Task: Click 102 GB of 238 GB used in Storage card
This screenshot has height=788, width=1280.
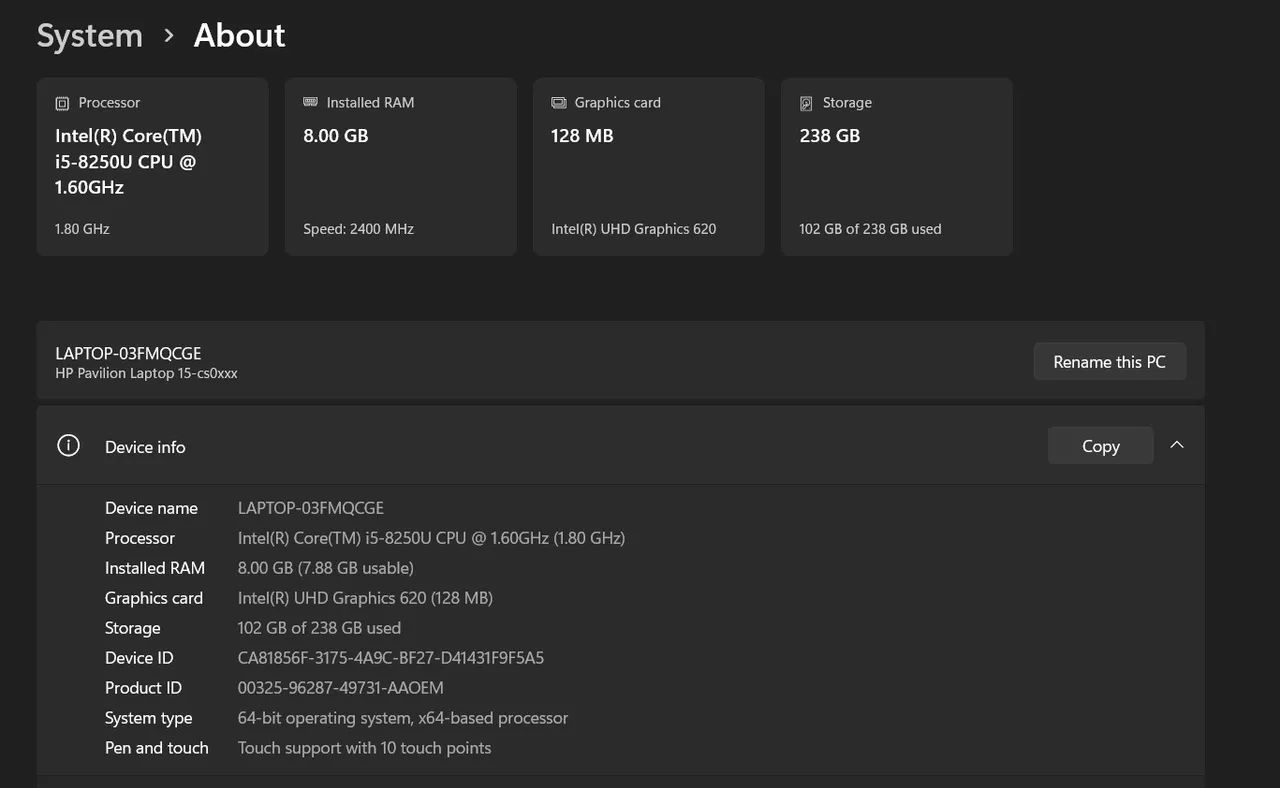Action: [870, 229]
